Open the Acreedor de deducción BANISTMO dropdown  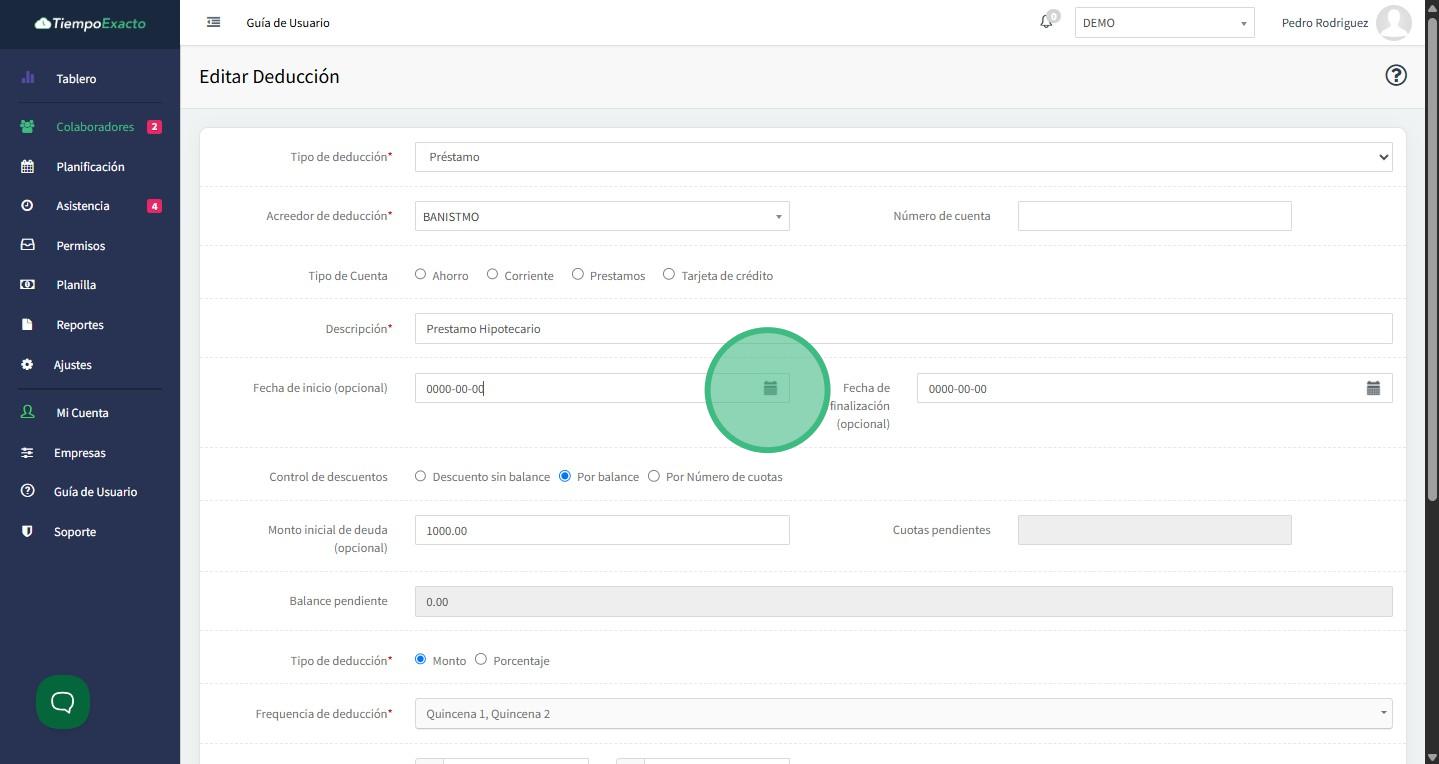click(601, 216)
